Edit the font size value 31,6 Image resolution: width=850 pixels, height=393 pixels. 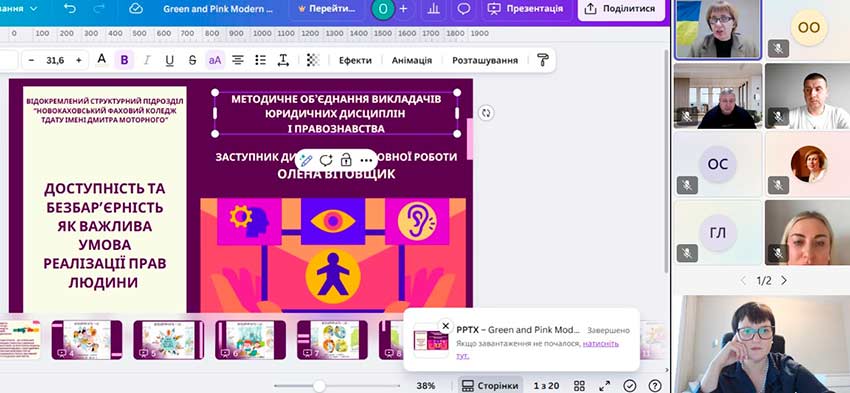(x=55, y=60)
